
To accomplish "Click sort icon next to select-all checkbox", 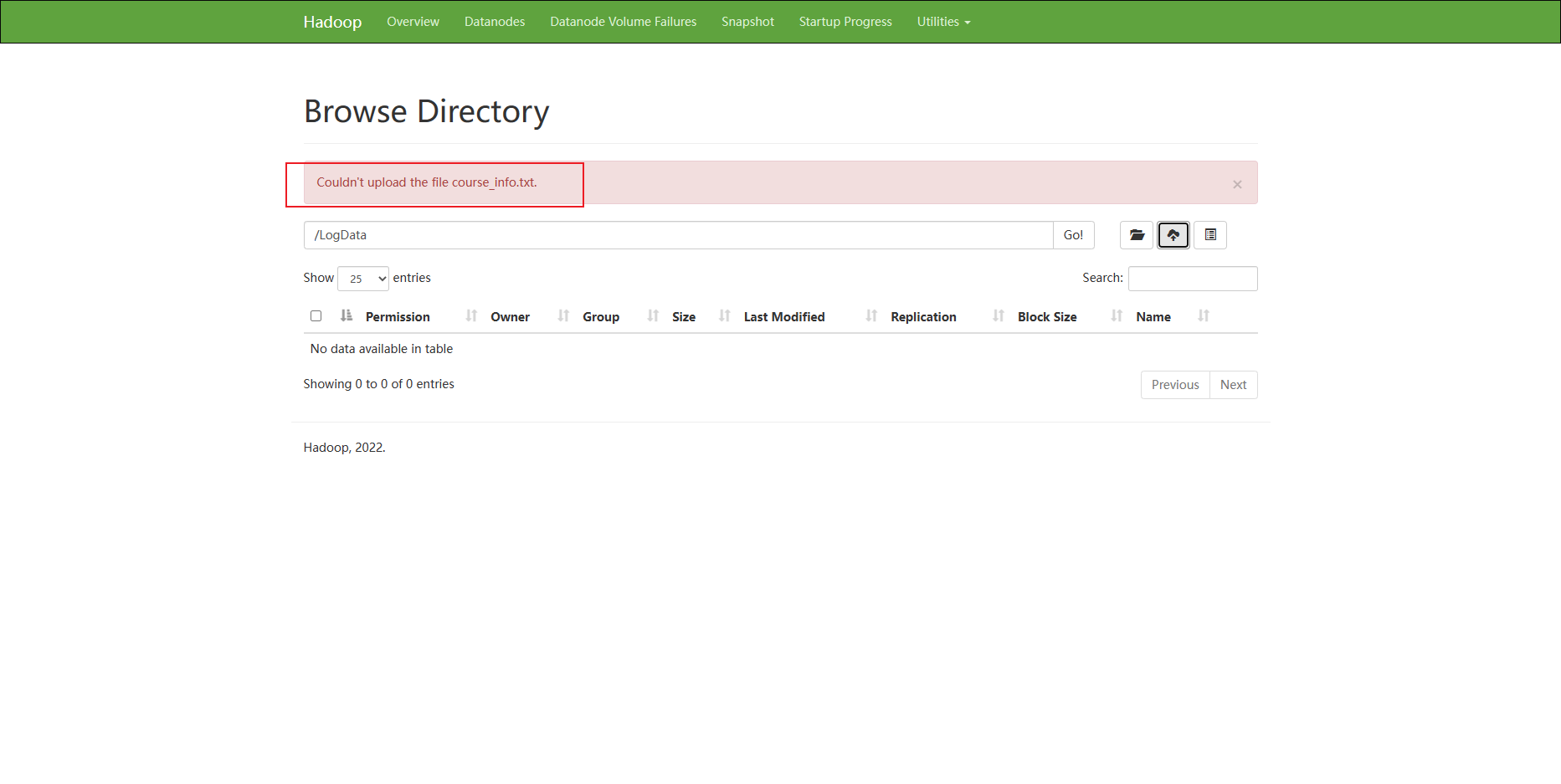I will tap(347, 315).
